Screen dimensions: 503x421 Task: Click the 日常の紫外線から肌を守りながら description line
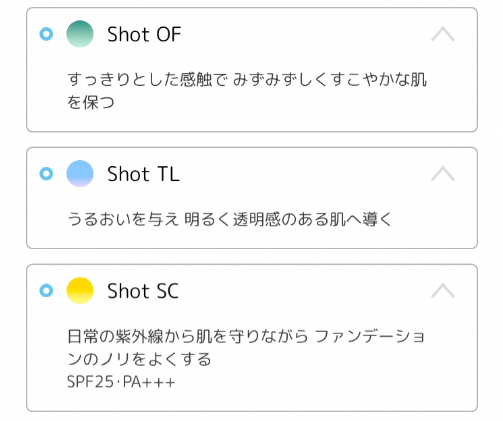pyautogui.click(x=246, y=336)
